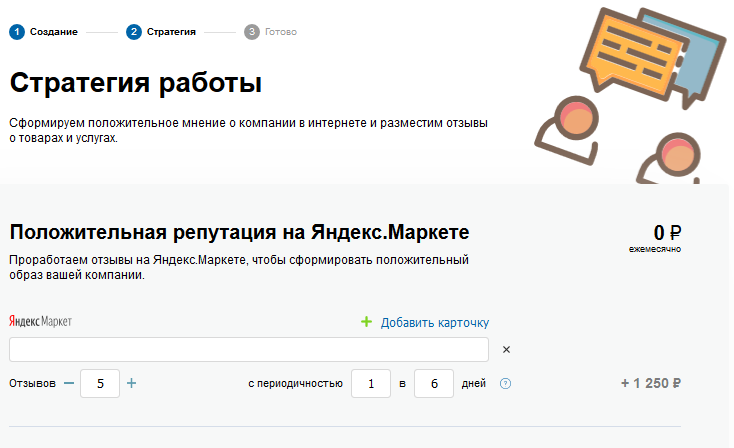
Task: Click the periodicity field showing 1
Action: pyautogui.click(x=371, y=383)
